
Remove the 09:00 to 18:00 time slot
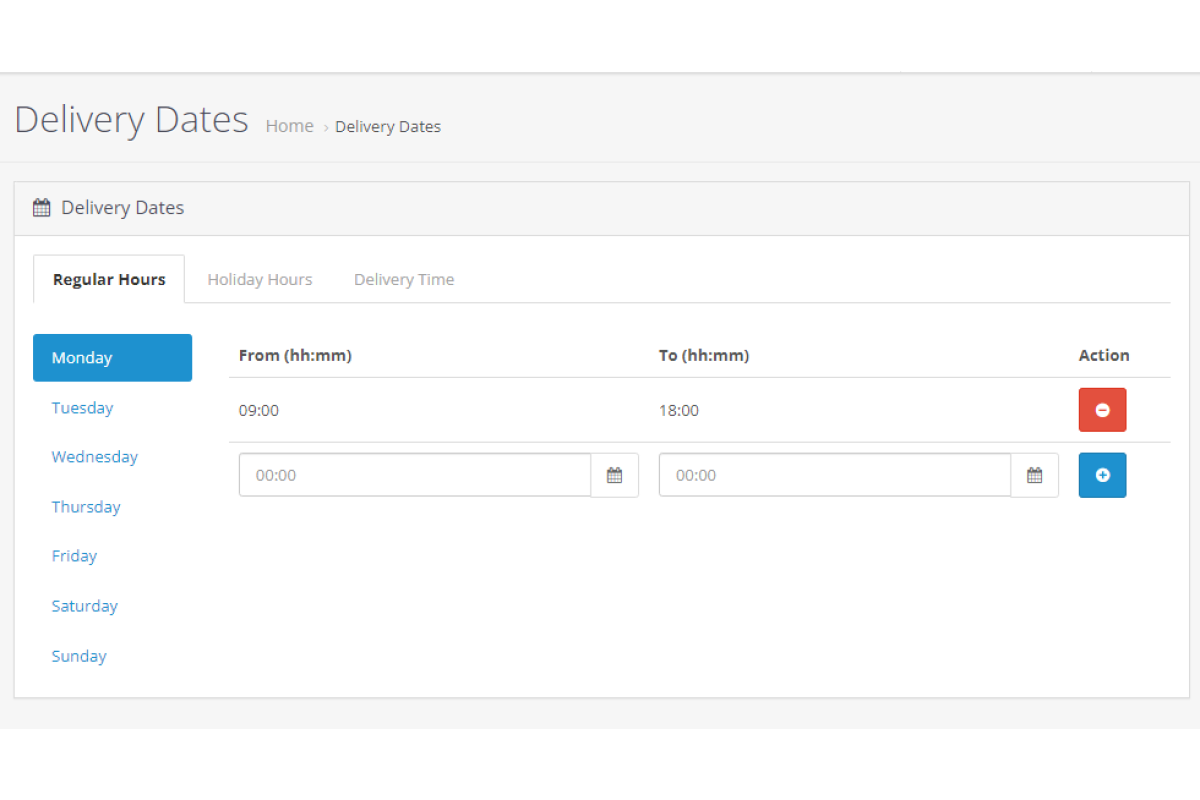point(1102,410)
